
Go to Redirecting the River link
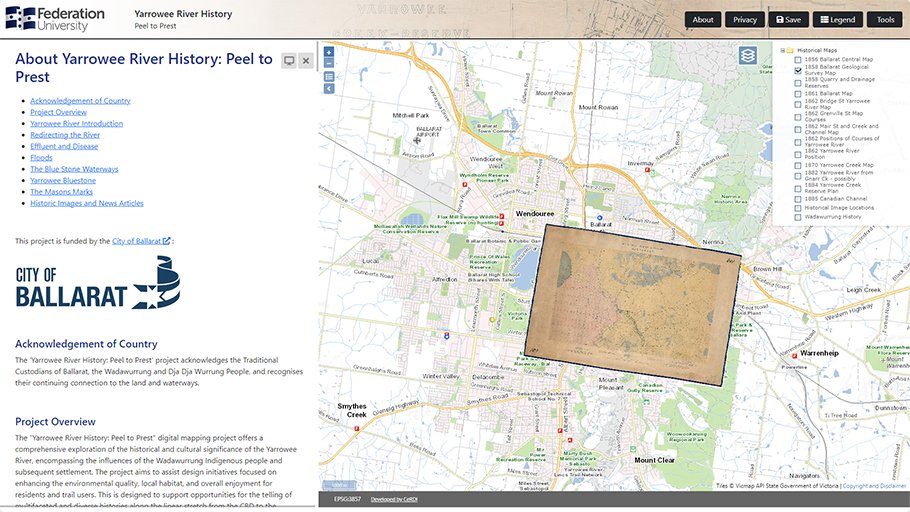pos(65,135)
